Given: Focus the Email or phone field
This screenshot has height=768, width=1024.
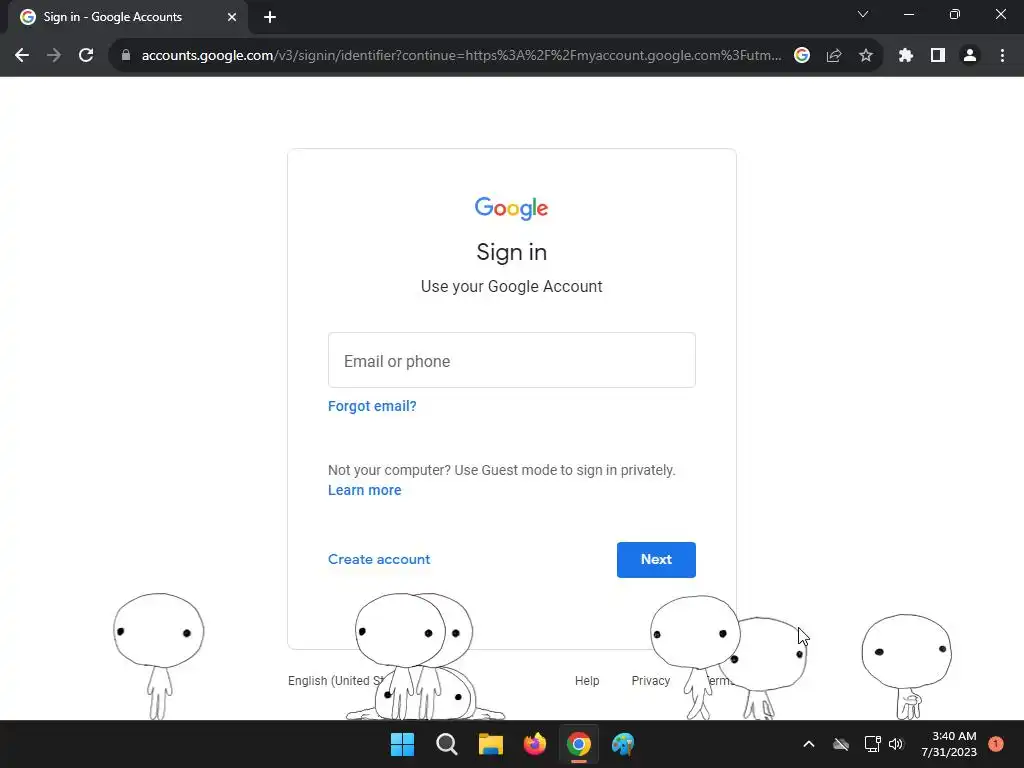Looking at the screenshot, I should coord(512,360).
